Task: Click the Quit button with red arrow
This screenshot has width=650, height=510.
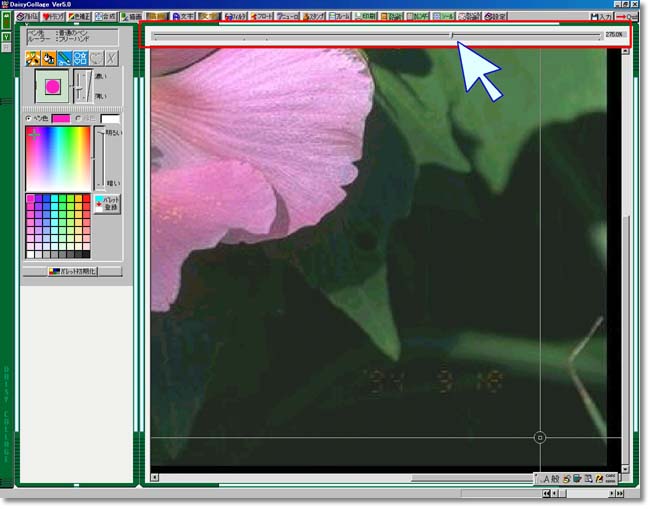Action: pos(627,17)
